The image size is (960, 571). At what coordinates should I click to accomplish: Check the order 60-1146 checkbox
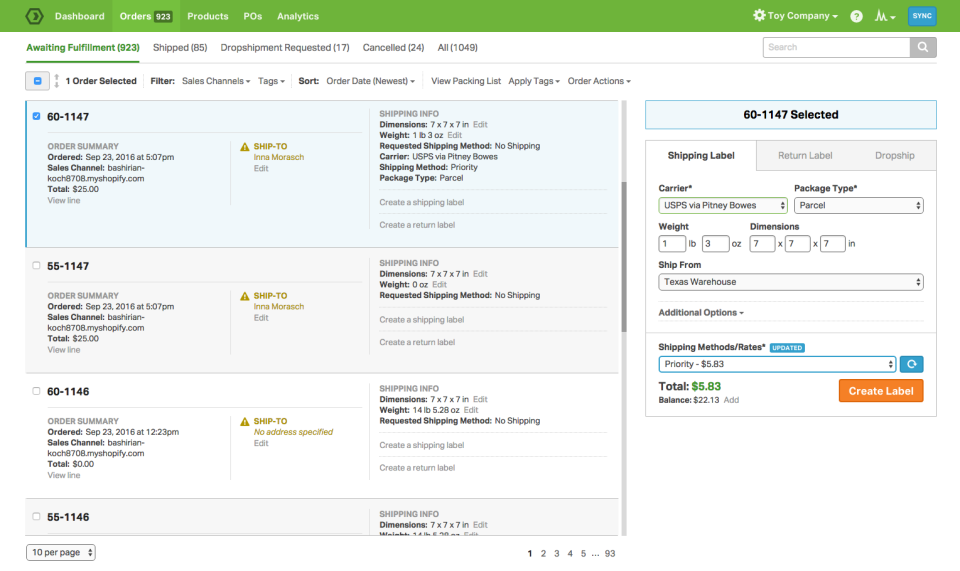click(x=36, y=391)
